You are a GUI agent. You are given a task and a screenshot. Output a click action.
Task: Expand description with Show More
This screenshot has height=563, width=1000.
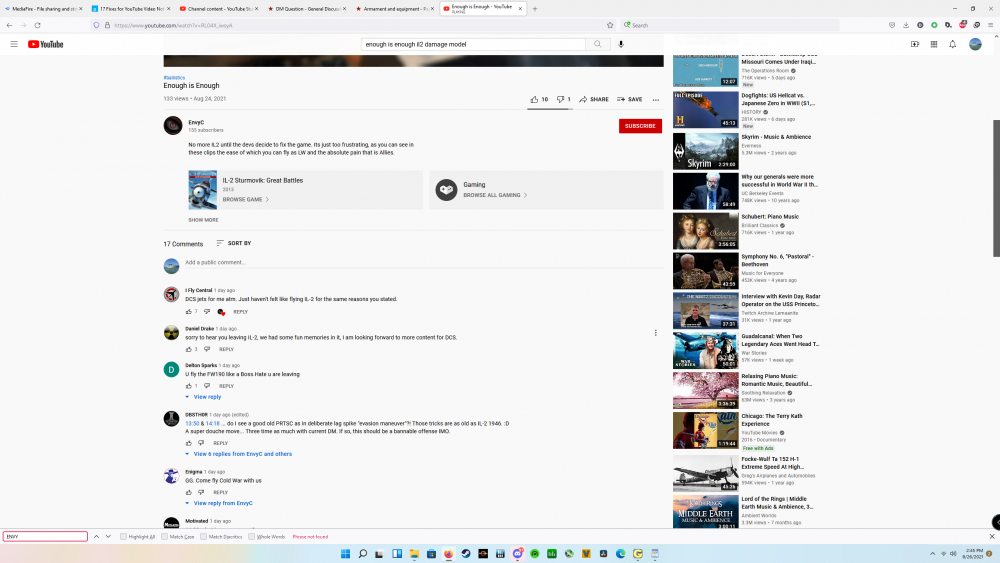click(x=203, y=220)
